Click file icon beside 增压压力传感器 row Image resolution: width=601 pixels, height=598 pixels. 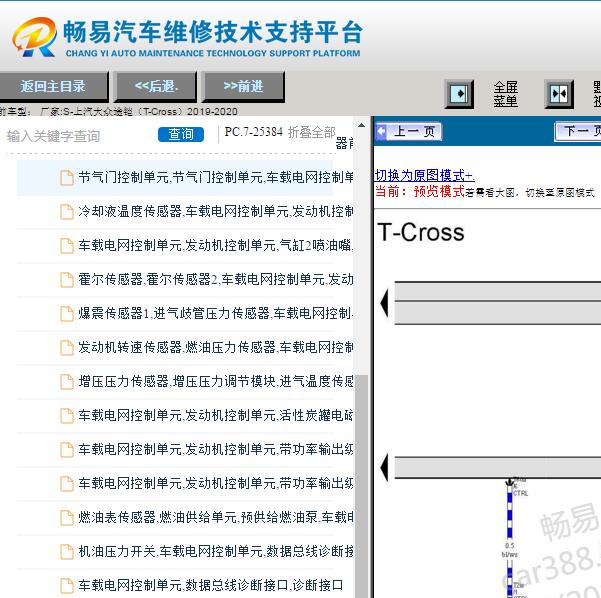click(67, 381)
